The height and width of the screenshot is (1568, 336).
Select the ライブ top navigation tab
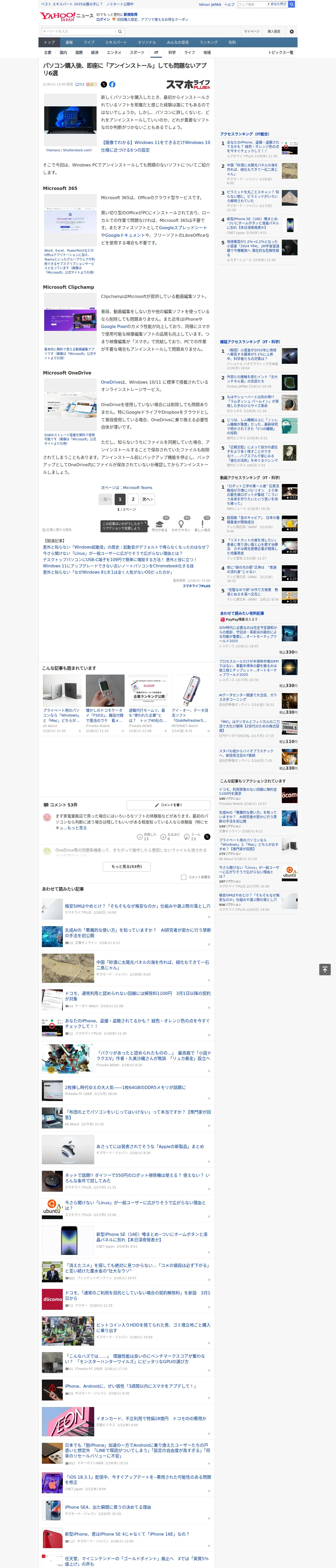coord(89,42)
